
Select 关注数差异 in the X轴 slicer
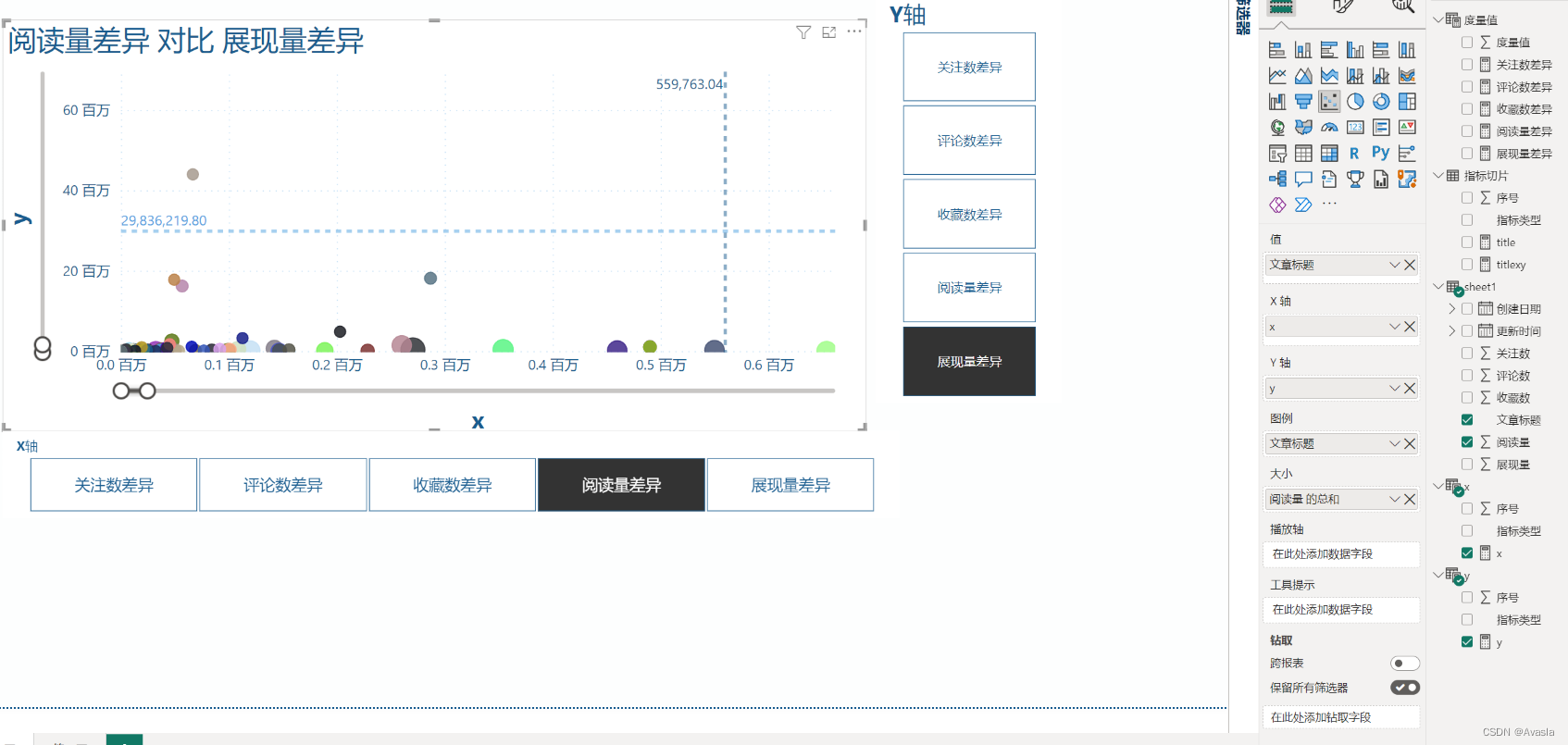pyautogui.click(x=114, y=485)
